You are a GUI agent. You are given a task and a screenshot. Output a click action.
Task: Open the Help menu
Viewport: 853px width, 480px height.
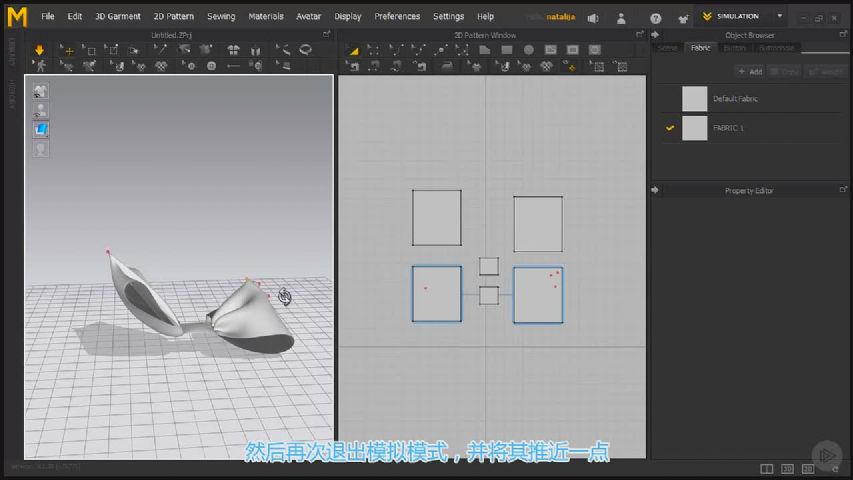point(485,16)
